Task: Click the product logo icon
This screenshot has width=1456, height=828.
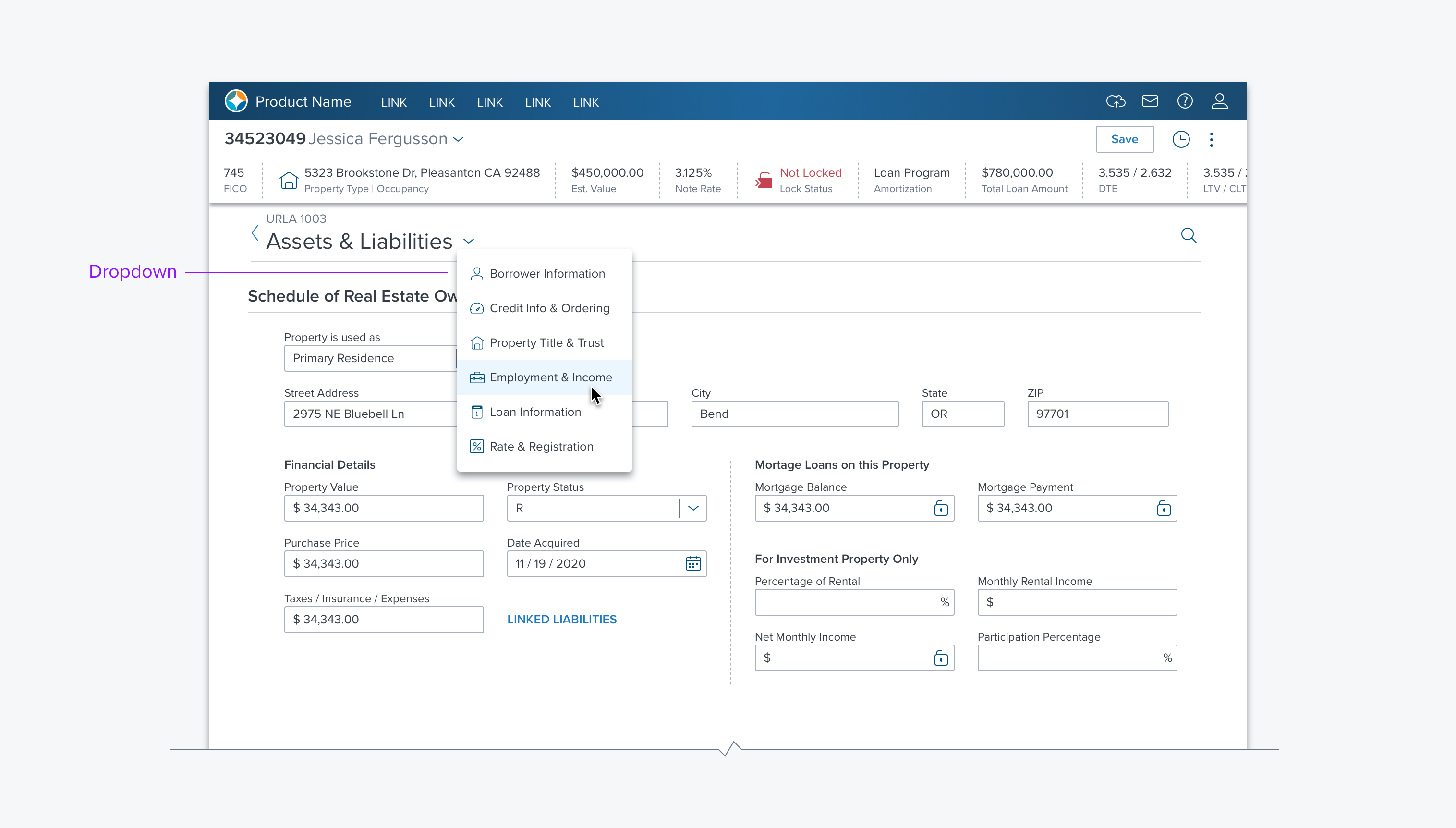Action: click(236, 101)
